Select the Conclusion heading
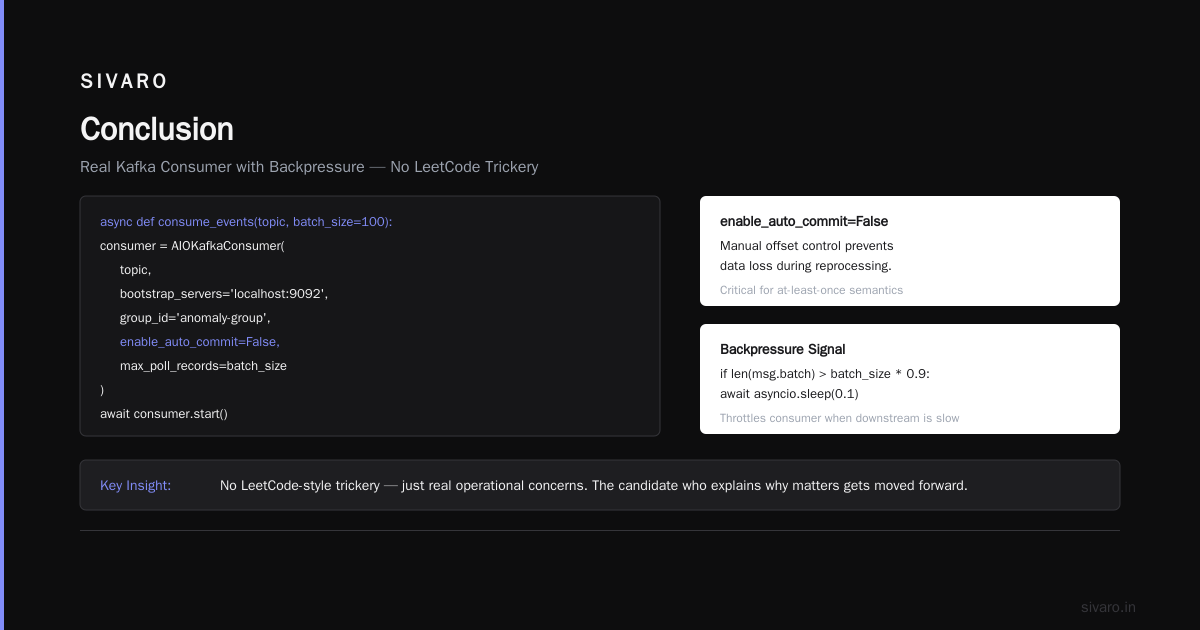 [x=157, y=129]
